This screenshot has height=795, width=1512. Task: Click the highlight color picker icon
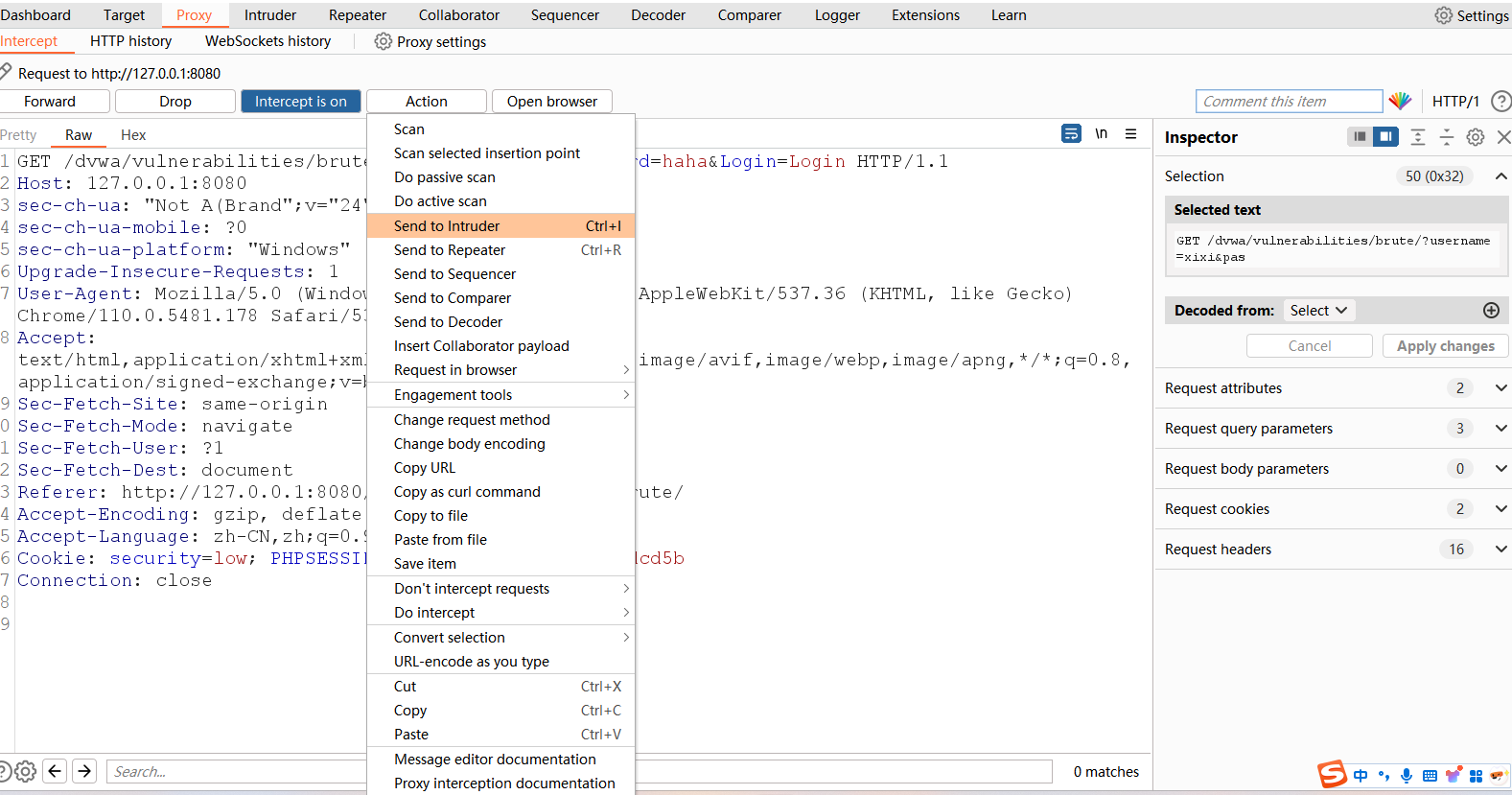[x=1400, y=101]
